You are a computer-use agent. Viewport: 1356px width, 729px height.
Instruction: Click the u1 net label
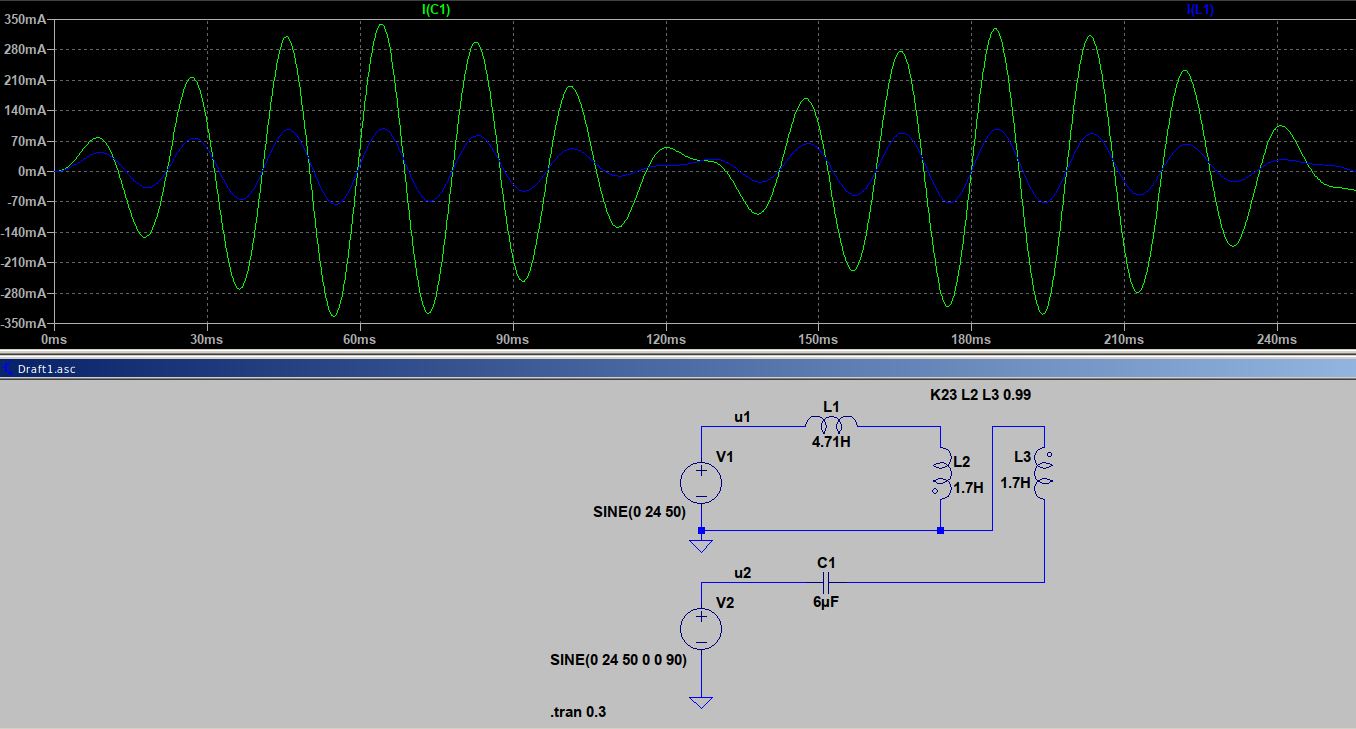pos(742,415)
